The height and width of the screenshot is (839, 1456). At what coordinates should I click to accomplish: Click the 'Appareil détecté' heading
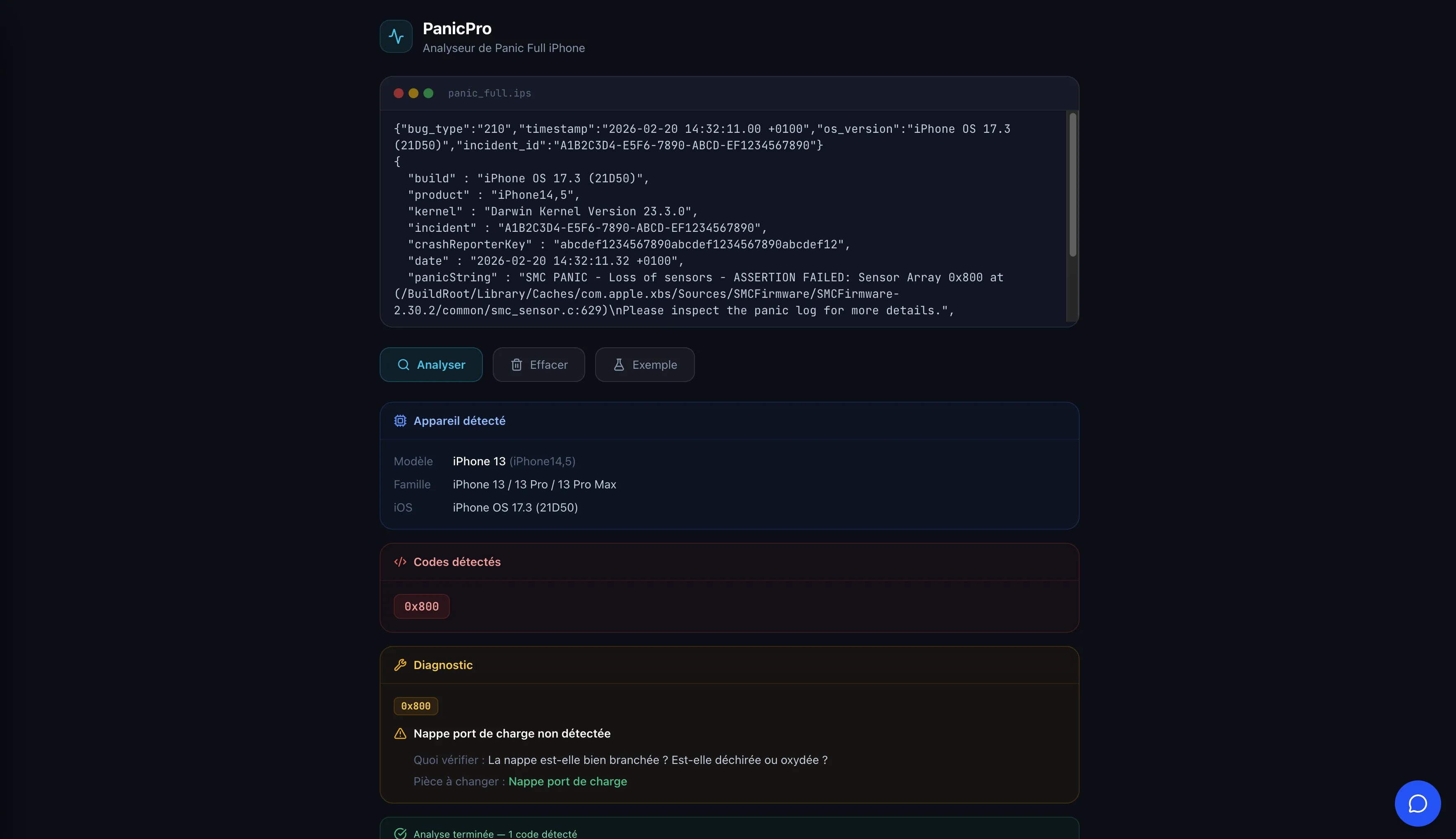tap(459, 421)
